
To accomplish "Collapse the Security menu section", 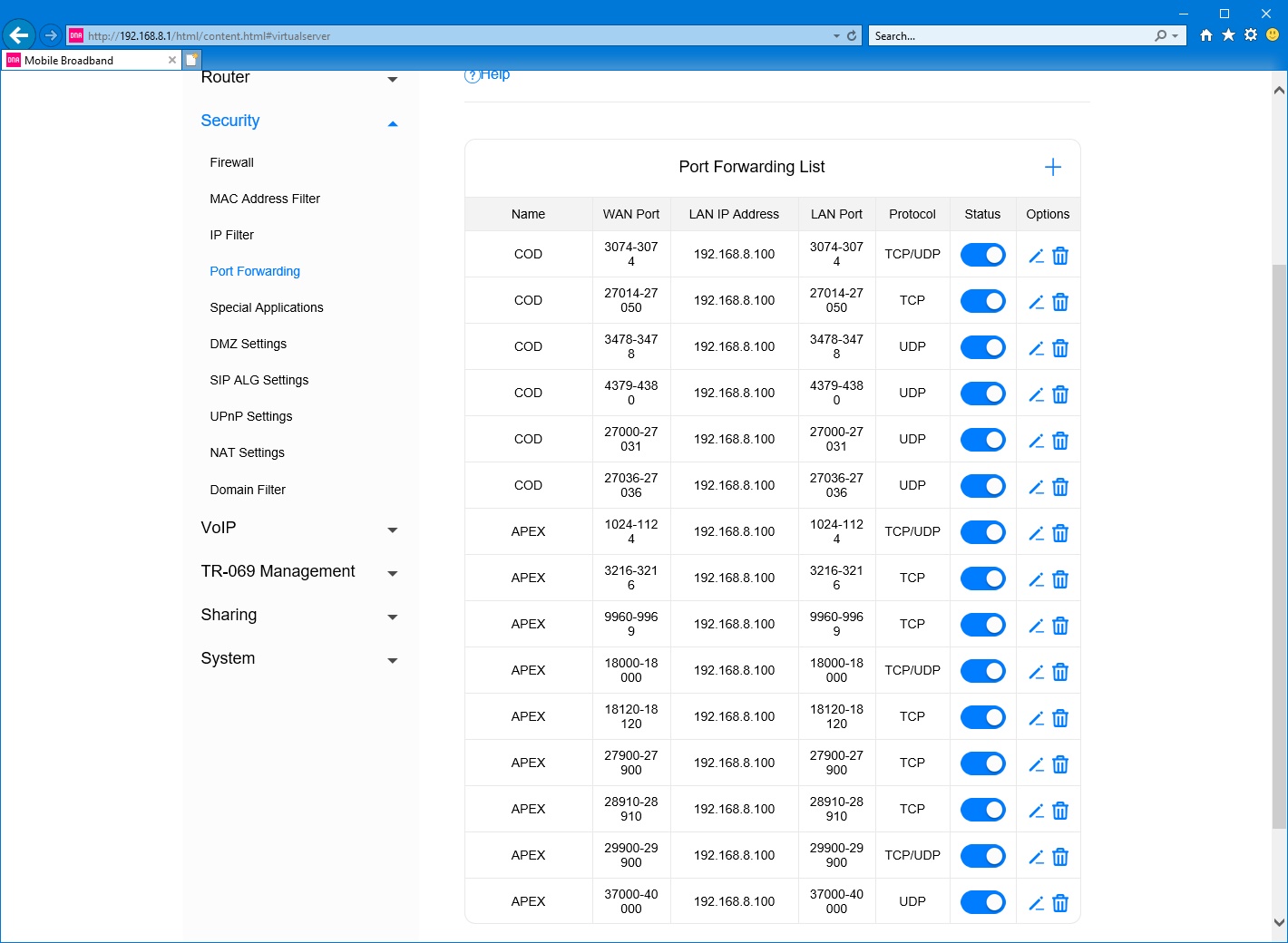I will pos(392,123).
